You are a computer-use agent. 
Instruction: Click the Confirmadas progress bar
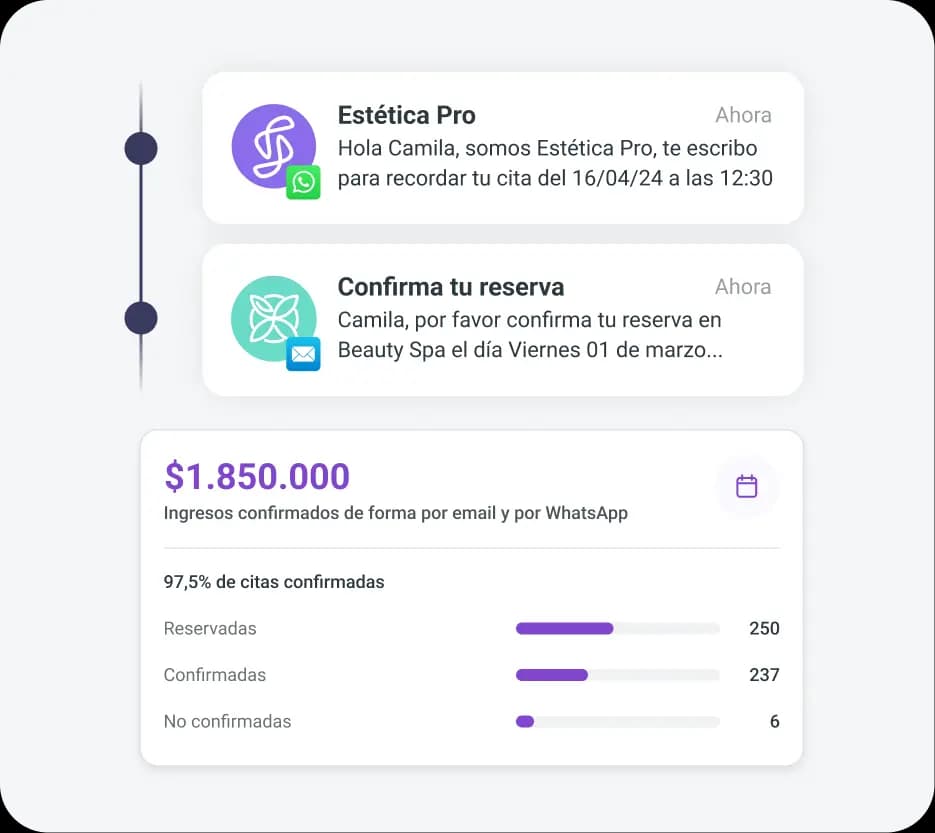tap(617, 675)
